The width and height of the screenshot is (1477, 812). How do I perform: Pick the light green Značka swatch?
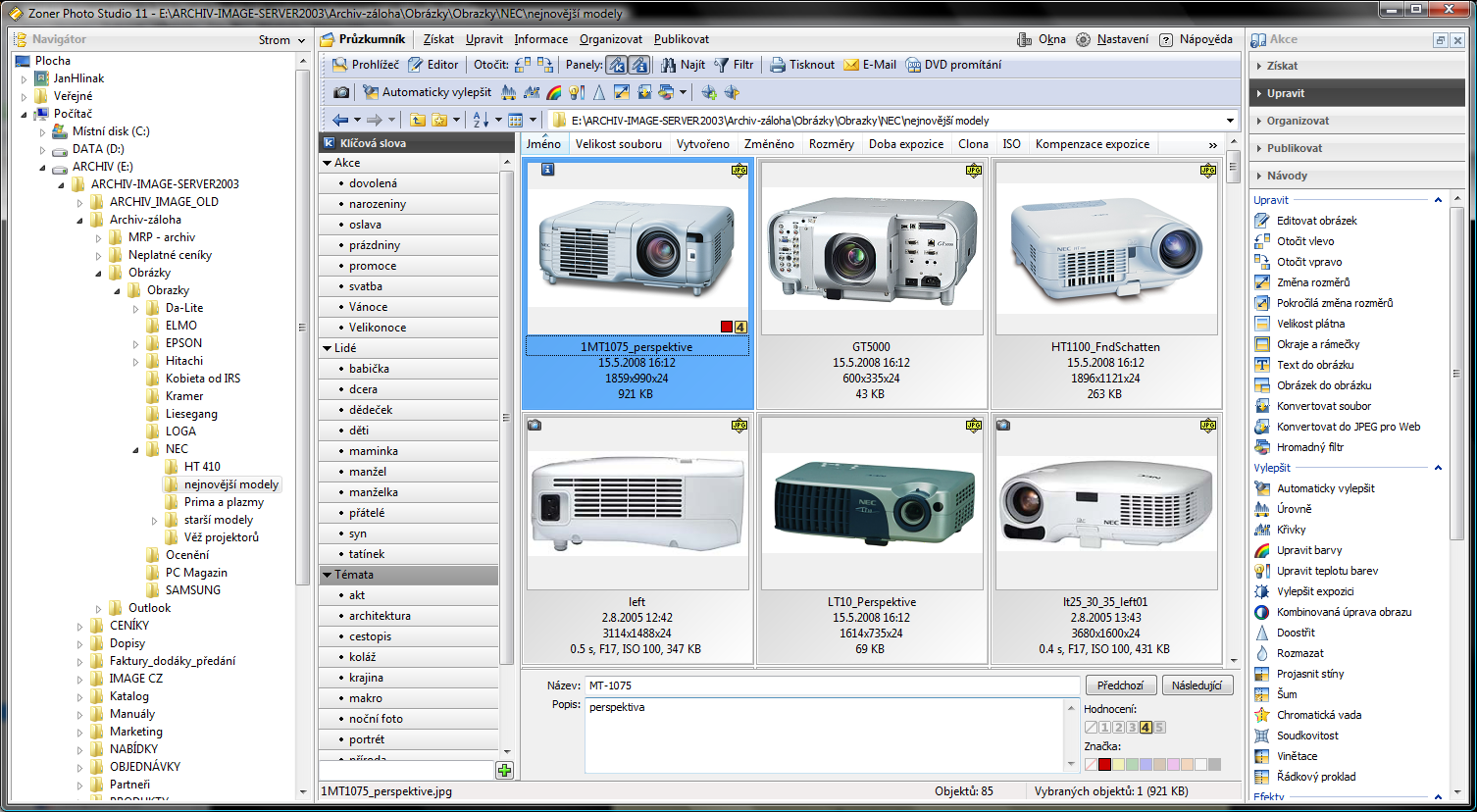[x=1132, y=765]
